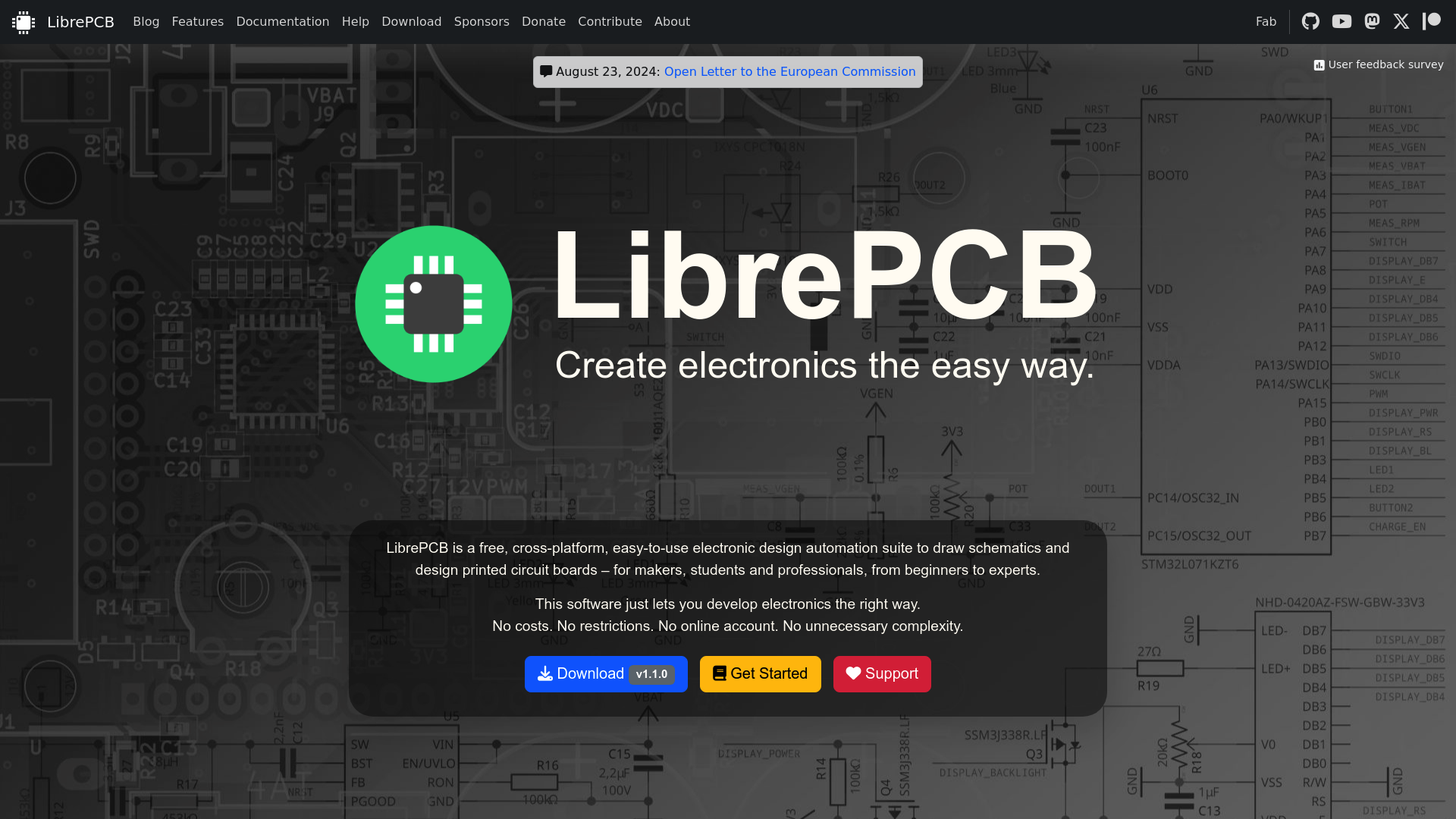Open the User feedback survey
1456x819 pixels.
click(1378, 64)
